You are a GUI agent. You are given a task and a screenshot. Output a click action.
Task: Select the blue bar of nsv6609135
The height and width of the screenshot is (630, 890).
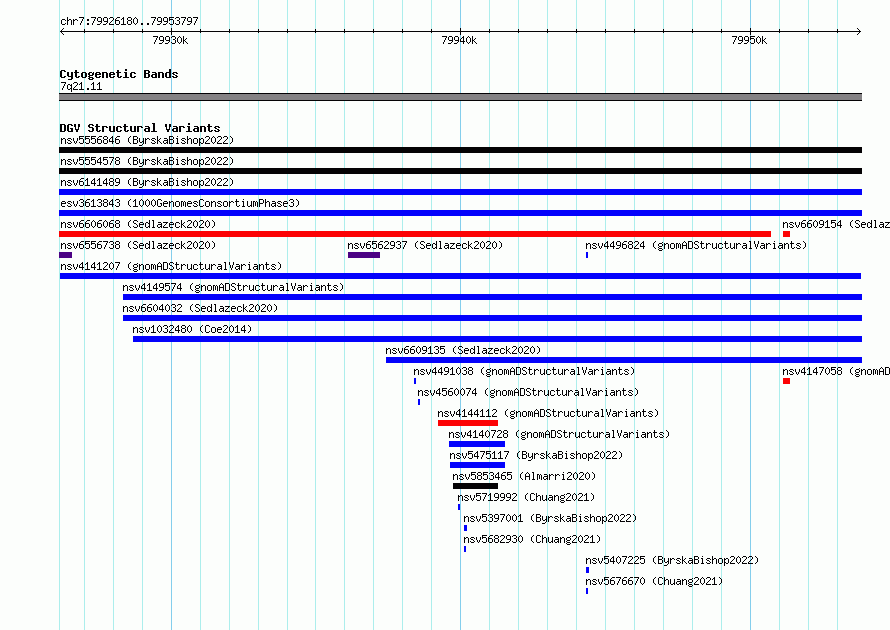point(624,360)
